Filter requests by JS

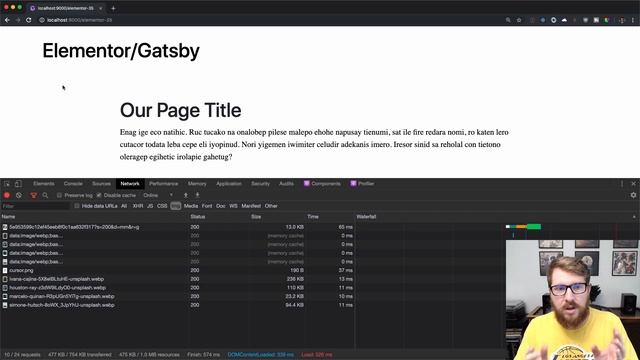coord(150,206)
